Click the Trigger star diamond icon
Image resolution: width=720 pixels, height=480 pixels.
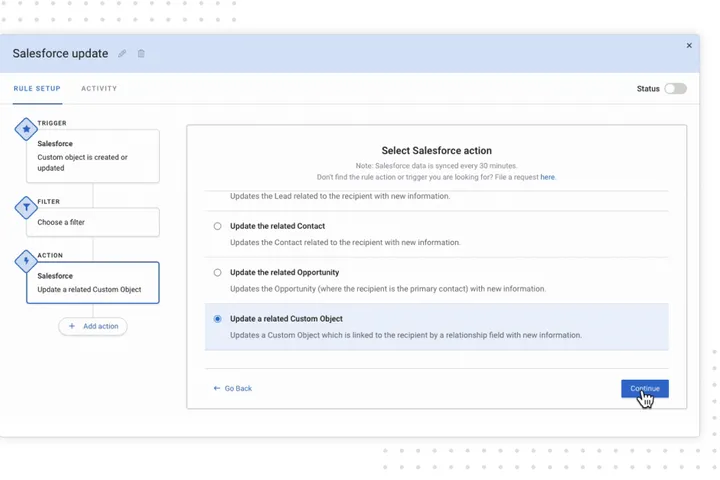(x=26, y=129)
